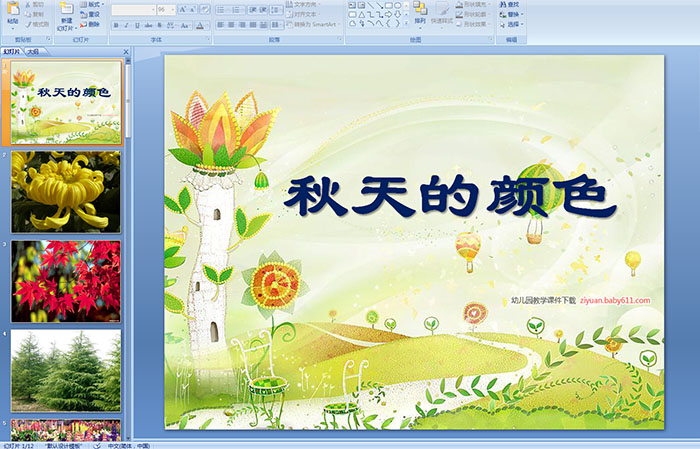The height and width of the screenshot is (449, 700).
Task: Click the decrease indent icon
Action: point(253,10)
